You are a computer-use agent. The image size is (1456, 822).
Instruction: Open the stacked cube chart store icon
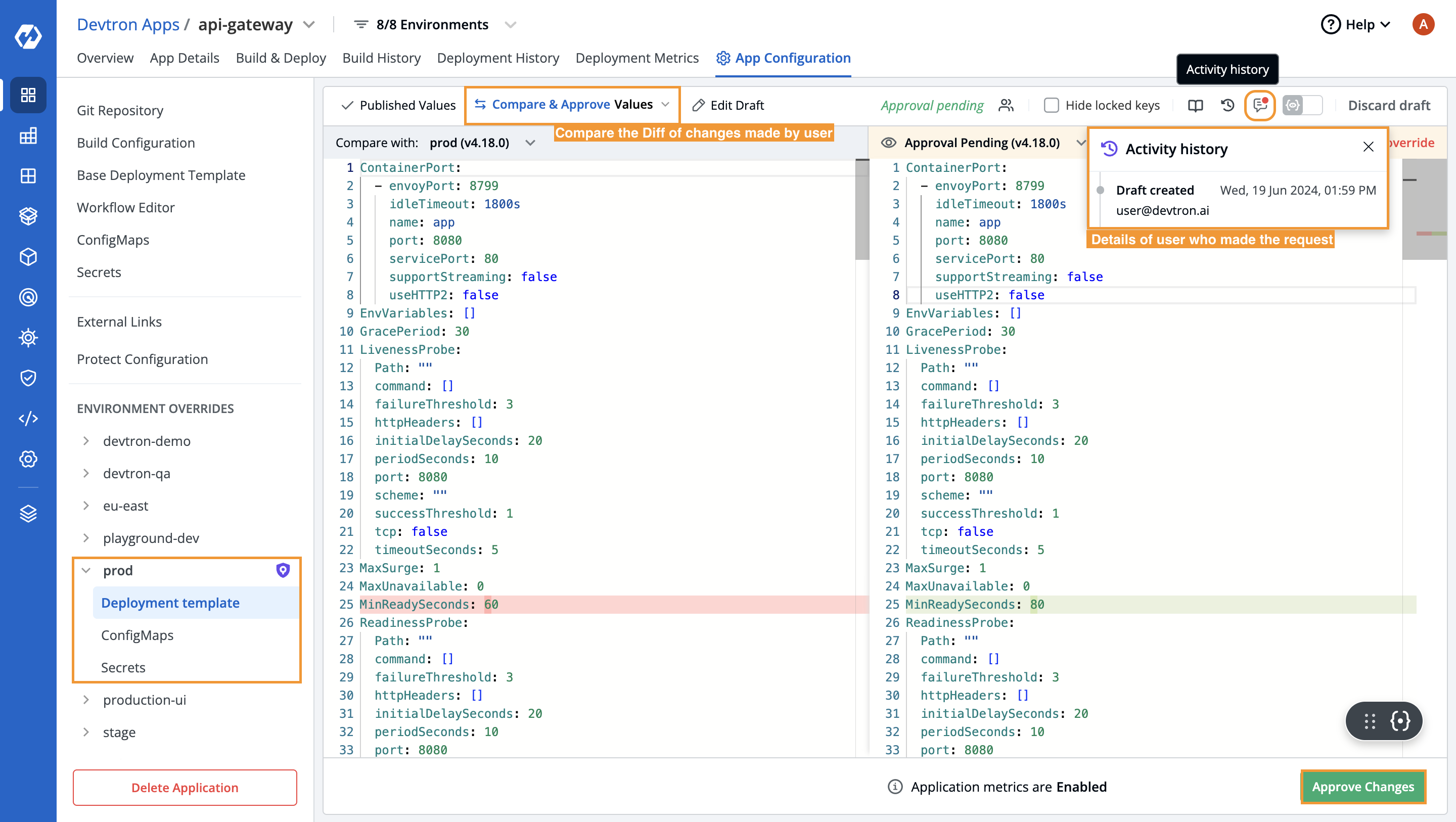(28, 216)
